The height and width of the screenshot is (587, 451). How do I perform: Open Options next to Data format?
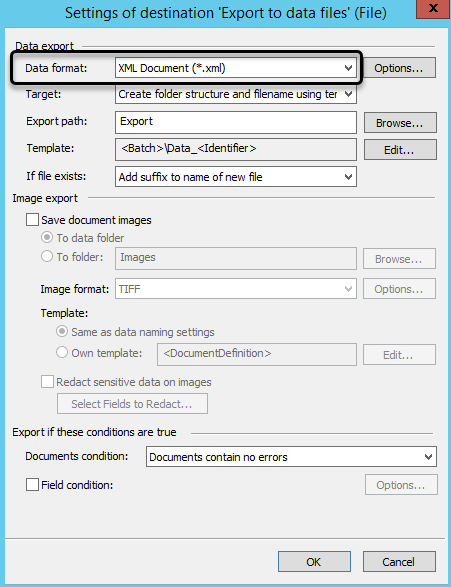coord(399,68)
